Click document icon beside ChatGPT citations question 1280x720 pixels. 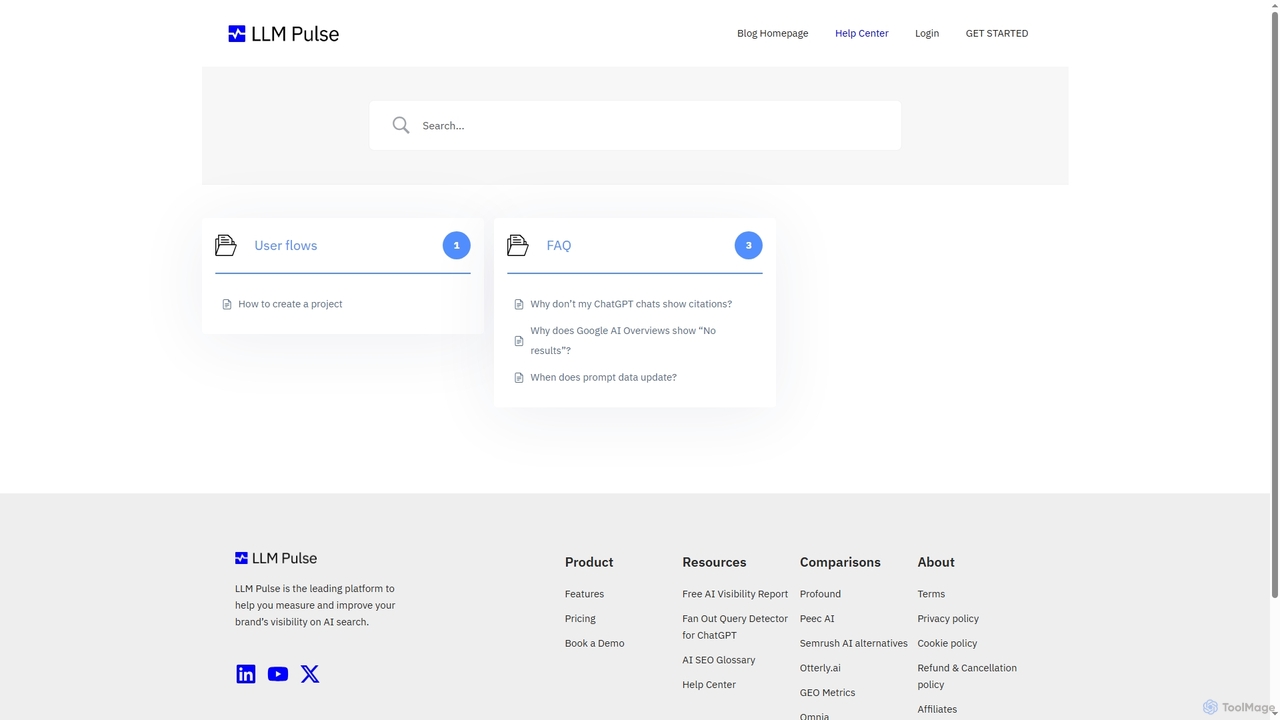519,304
